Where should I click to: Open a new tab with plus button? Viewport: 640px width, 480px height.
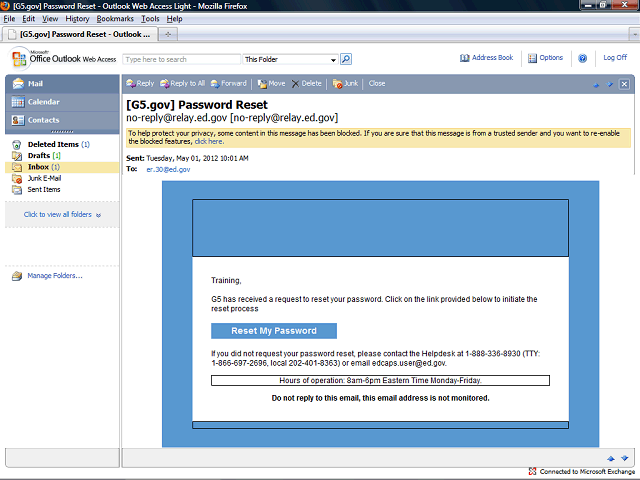coord(168,35)
